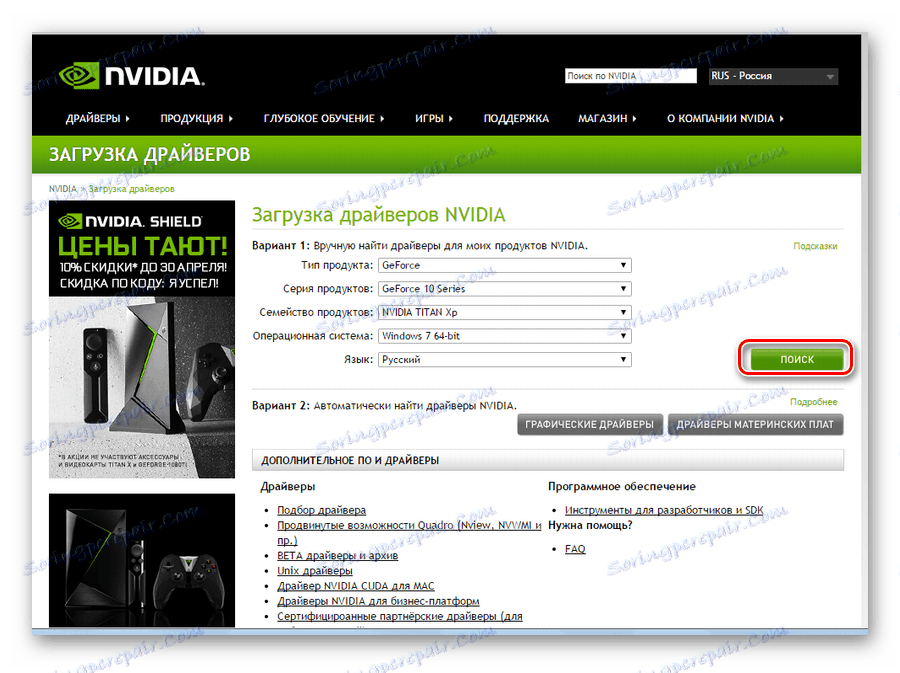Click the FAQ link

point(574,548)
